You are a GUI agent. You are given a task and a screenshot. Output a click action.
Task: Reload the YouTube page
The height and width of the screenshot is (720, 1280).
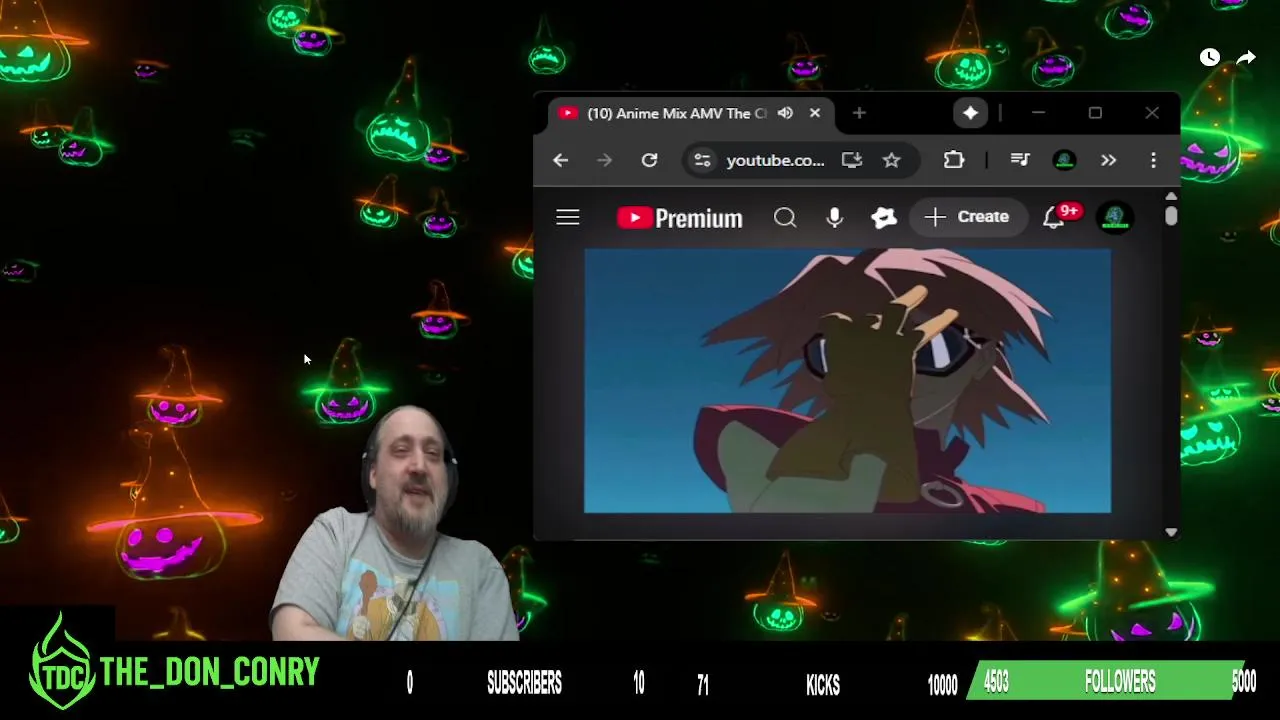click(x=649, y=160)
